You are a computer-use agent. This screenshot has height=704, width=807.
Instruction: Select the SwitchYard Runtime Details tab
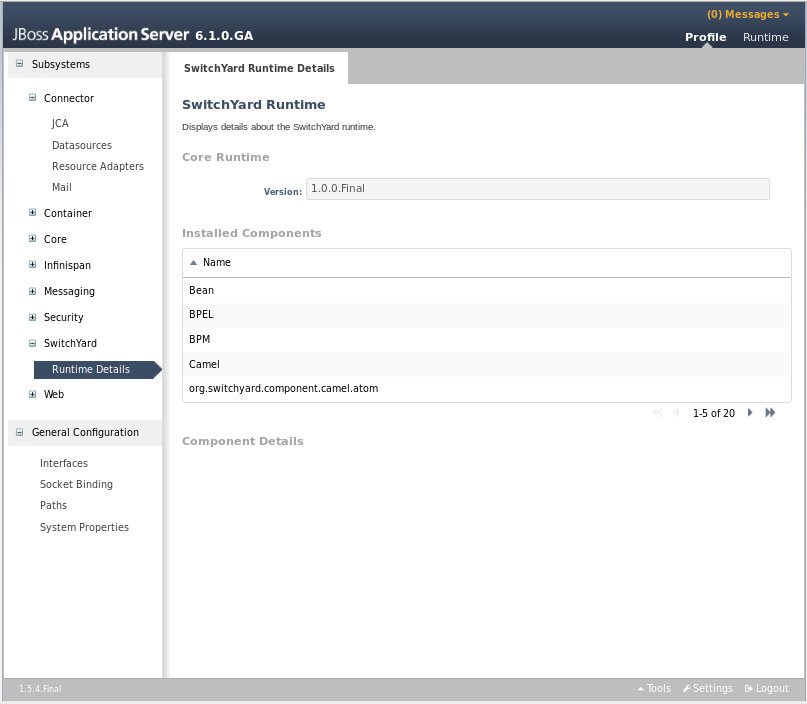[259, 68]
